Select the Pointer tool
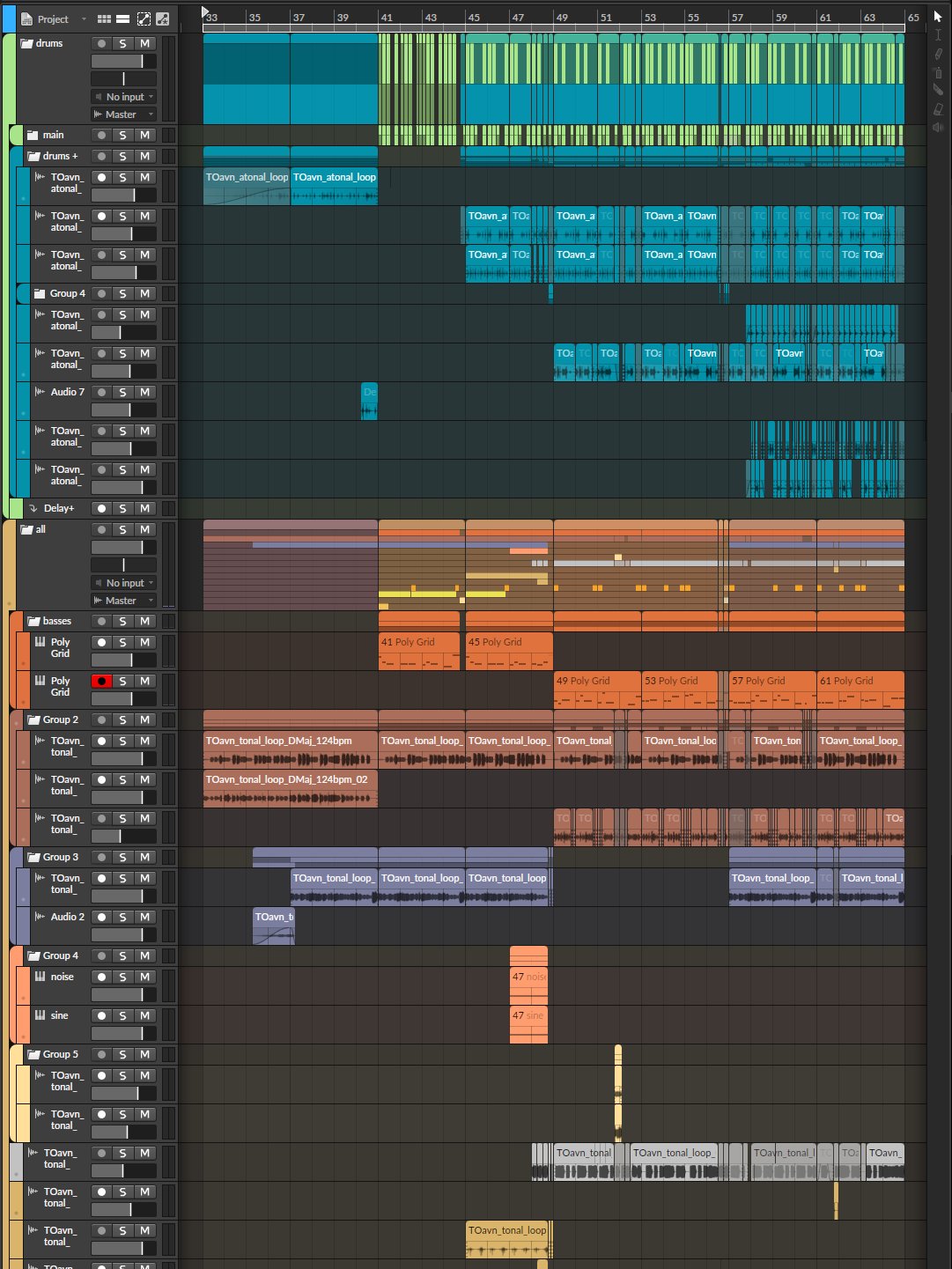Viewport: 952px width, 1269px height. point(938,16)
